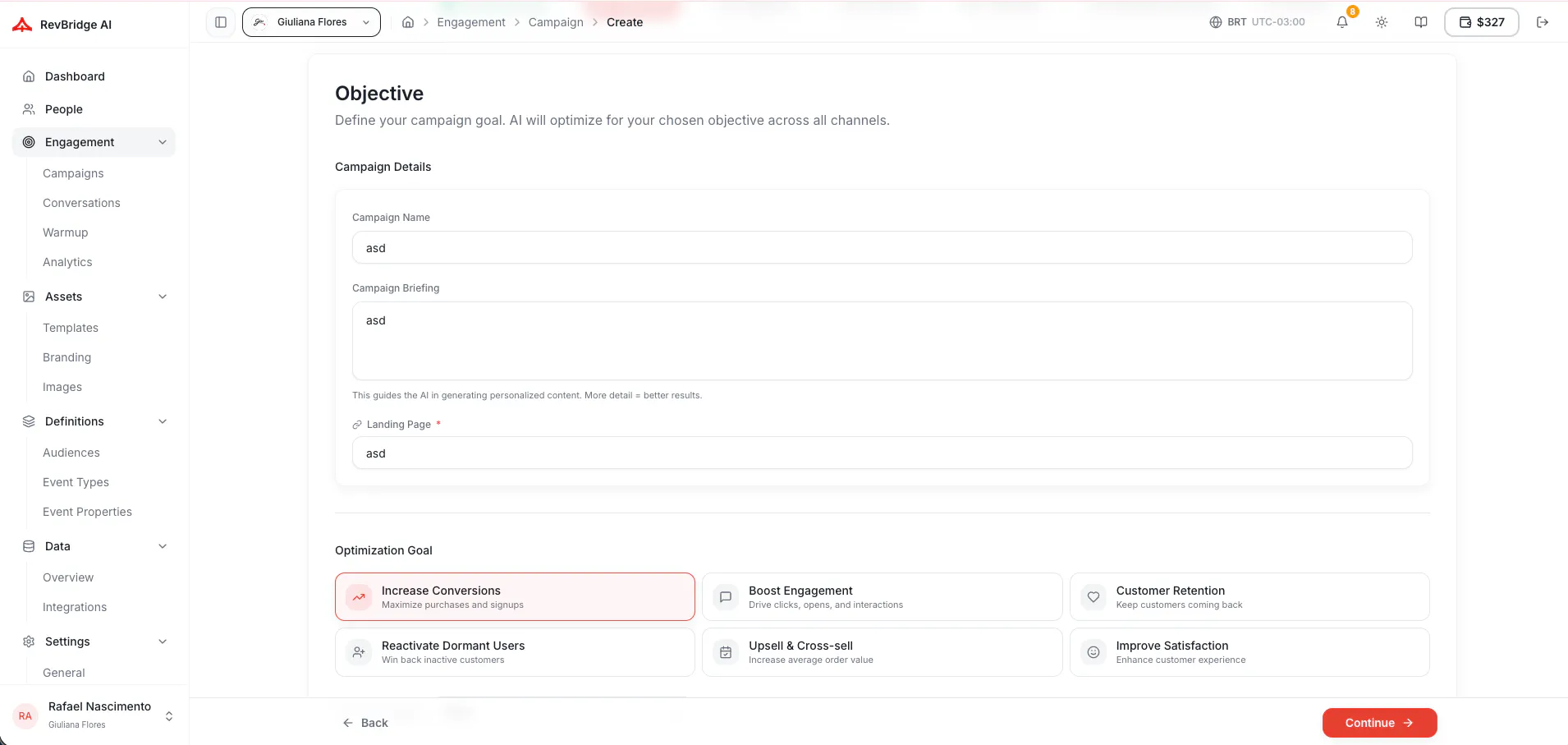Select the Upsell & Cross-sell goal
This screenshot has width=1568, height=745.
coord(882,652)
